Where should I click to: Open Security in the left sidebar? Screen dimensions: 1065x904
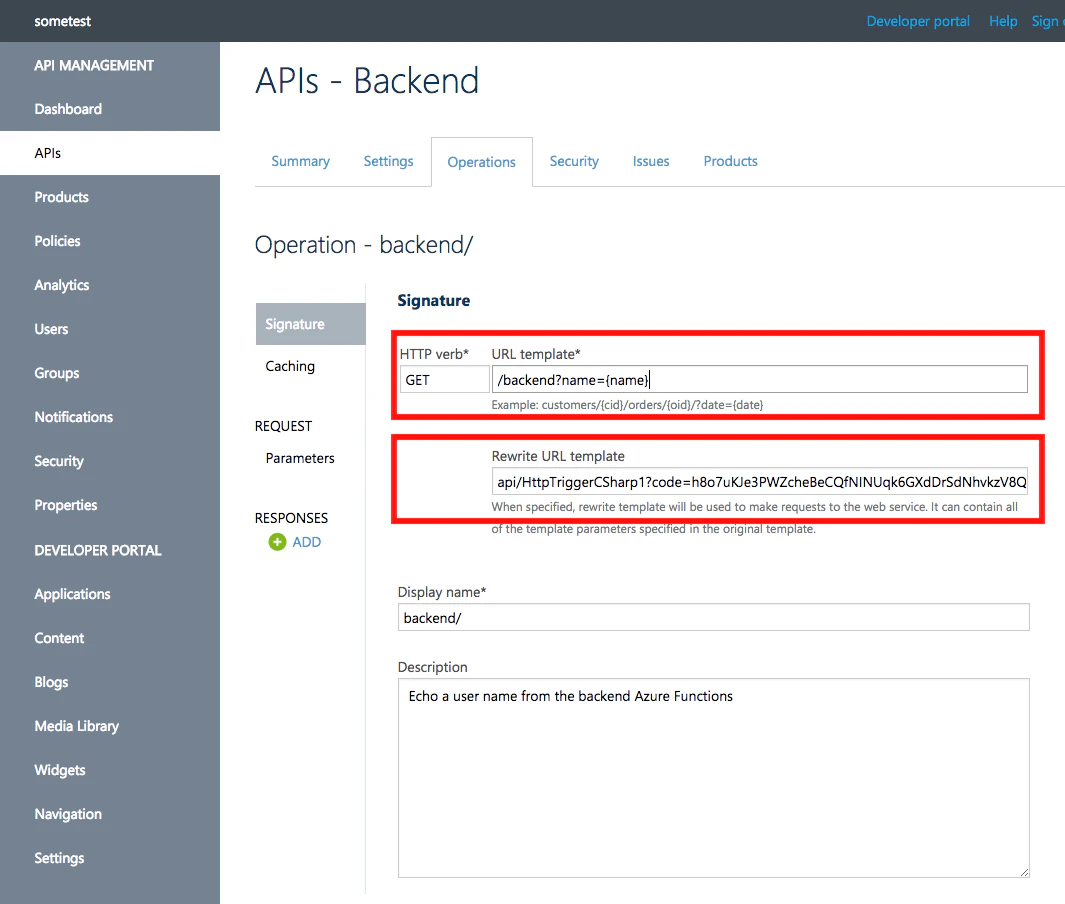[59, 461]
